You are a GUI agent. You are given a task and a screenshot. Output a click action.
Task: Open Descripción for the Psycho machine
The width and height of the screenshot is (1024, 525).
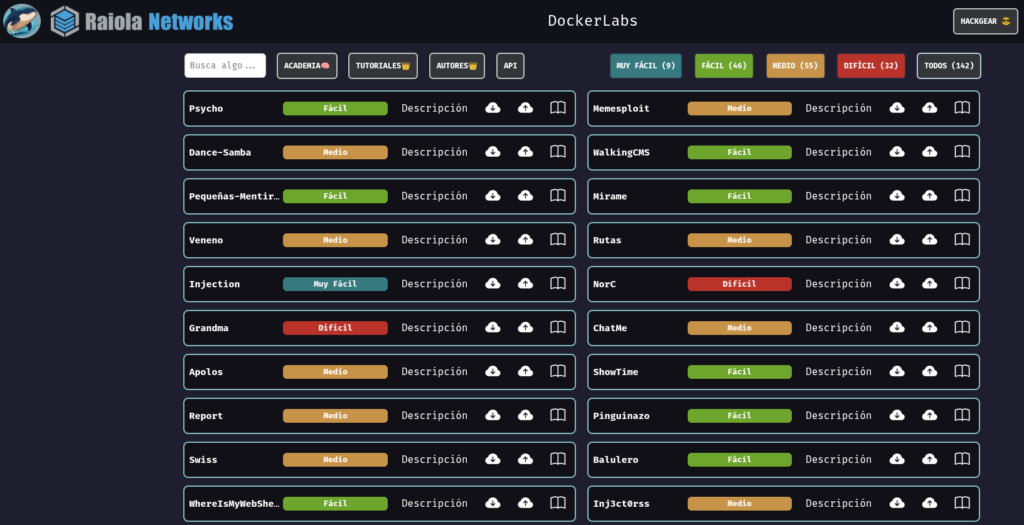coord(434,108)
